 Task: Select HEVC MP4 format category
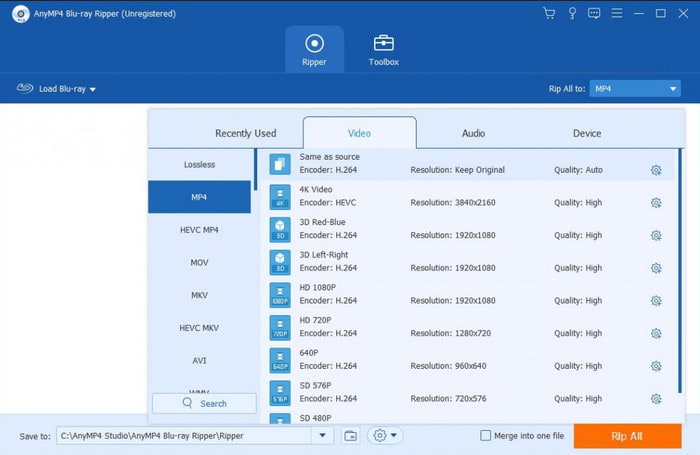(200, 230)
